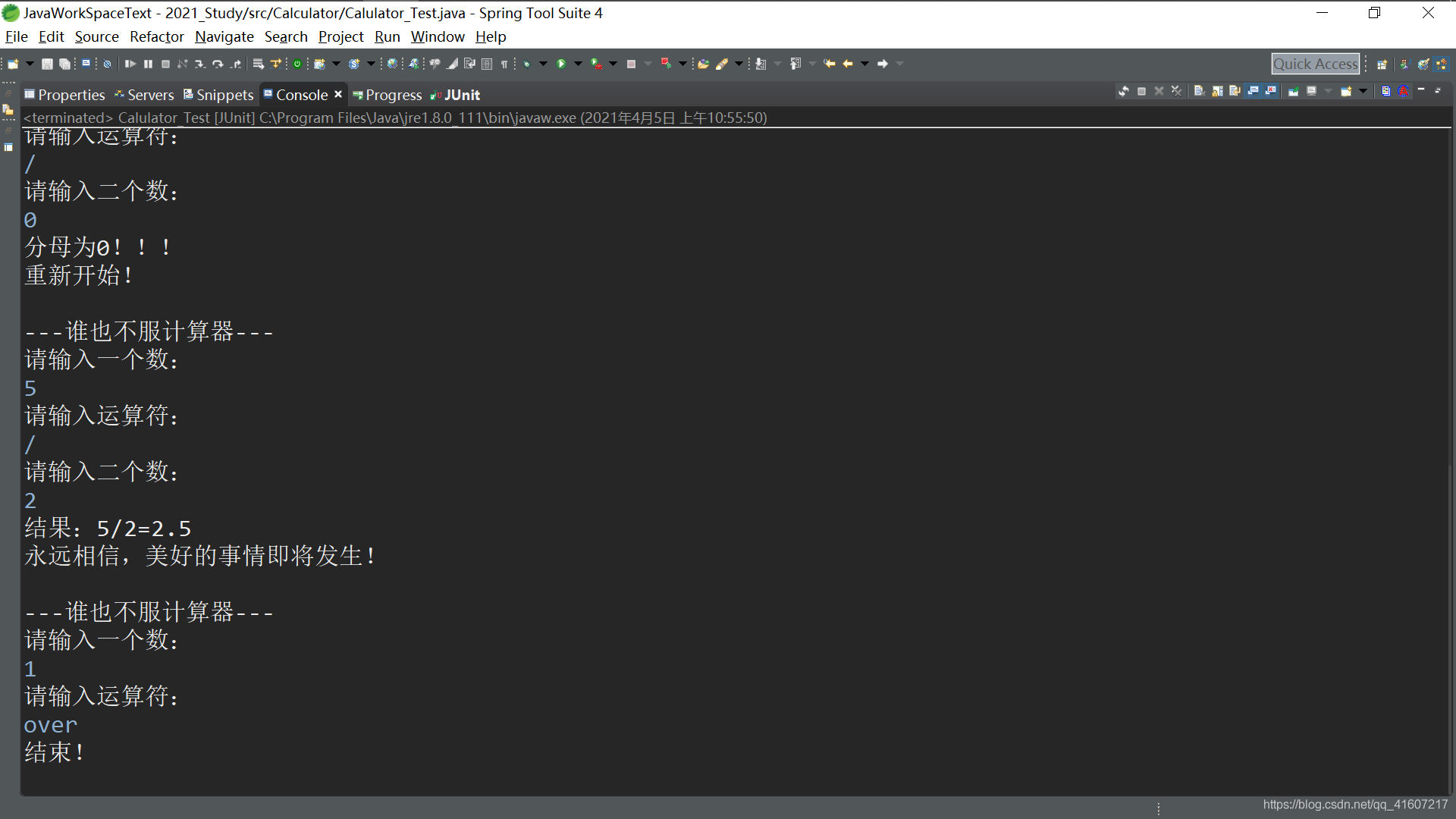The image size is (1456, 819).
Task: Click the Display Selected Console icon
Action: tap(1312, 91)
